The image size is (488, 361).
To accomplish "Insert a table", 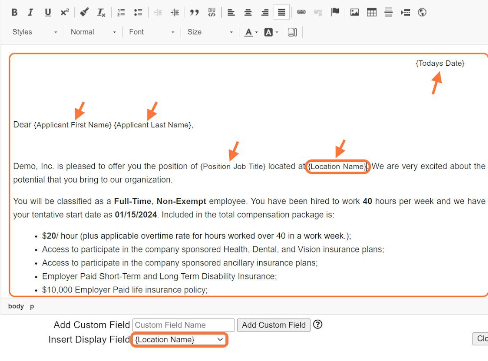I will click(372, 13).
